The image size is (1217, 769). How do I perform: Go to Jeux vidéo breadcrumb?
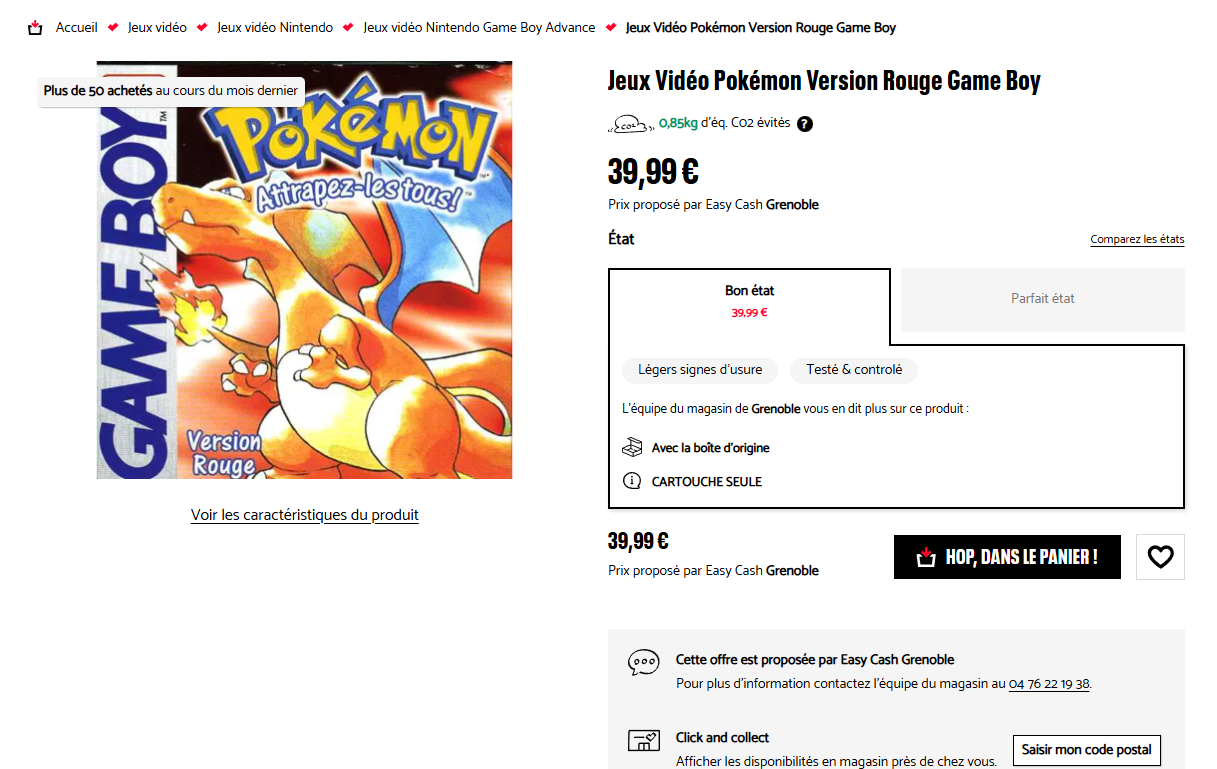click(157, 27)
